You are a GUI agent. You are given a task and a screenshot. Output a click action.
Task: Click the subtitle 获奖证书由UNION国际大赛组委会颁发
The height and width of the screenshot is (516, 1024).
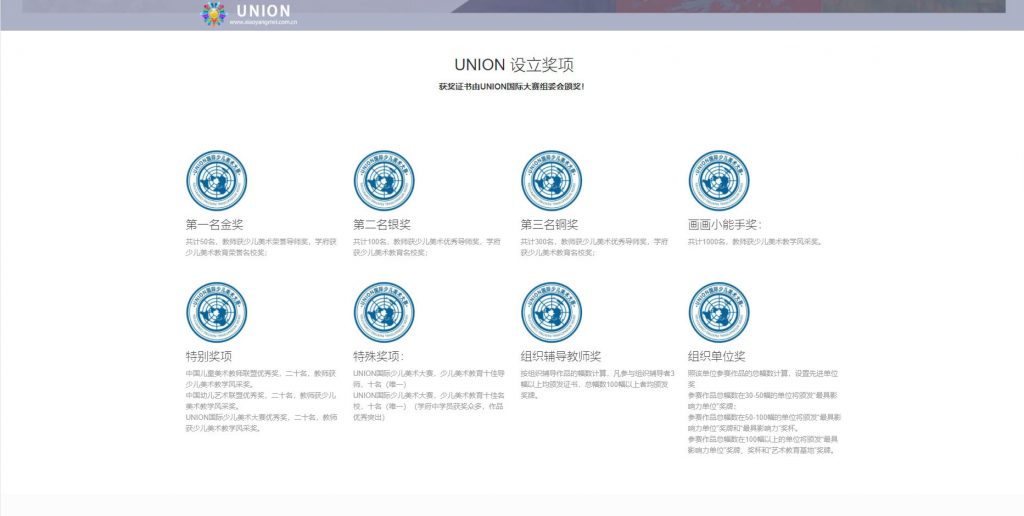point(512,86)
